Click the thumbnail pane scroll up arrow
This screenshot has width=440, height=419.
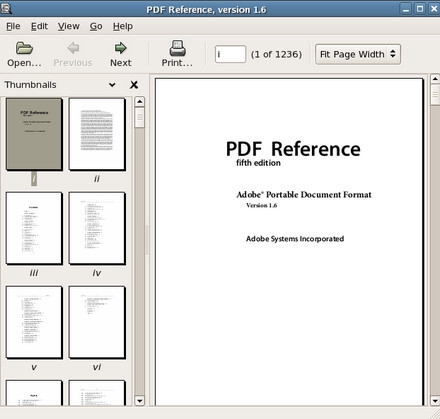[139, 101]
